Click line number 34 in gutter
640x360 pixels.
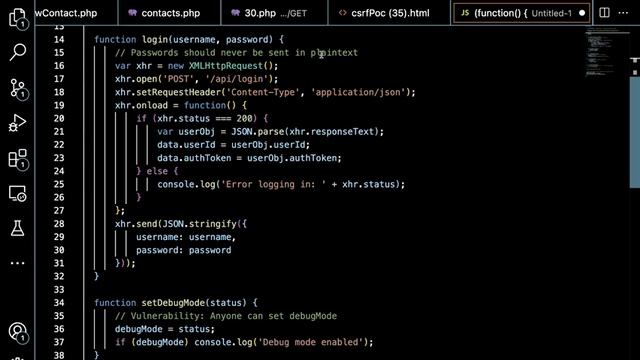tap(59, 303)
